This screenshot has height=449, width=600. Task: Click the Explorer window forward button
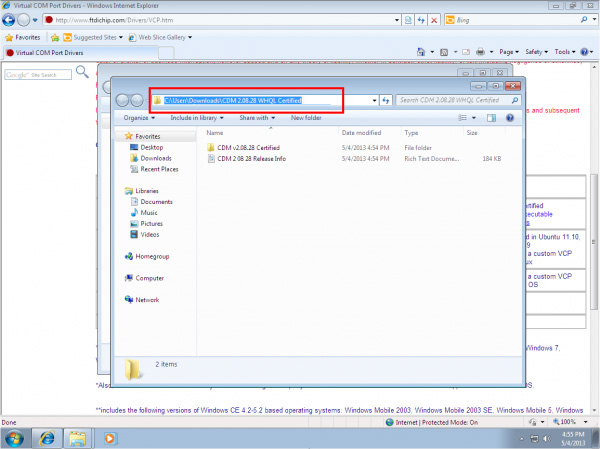[x=137, y=100]
